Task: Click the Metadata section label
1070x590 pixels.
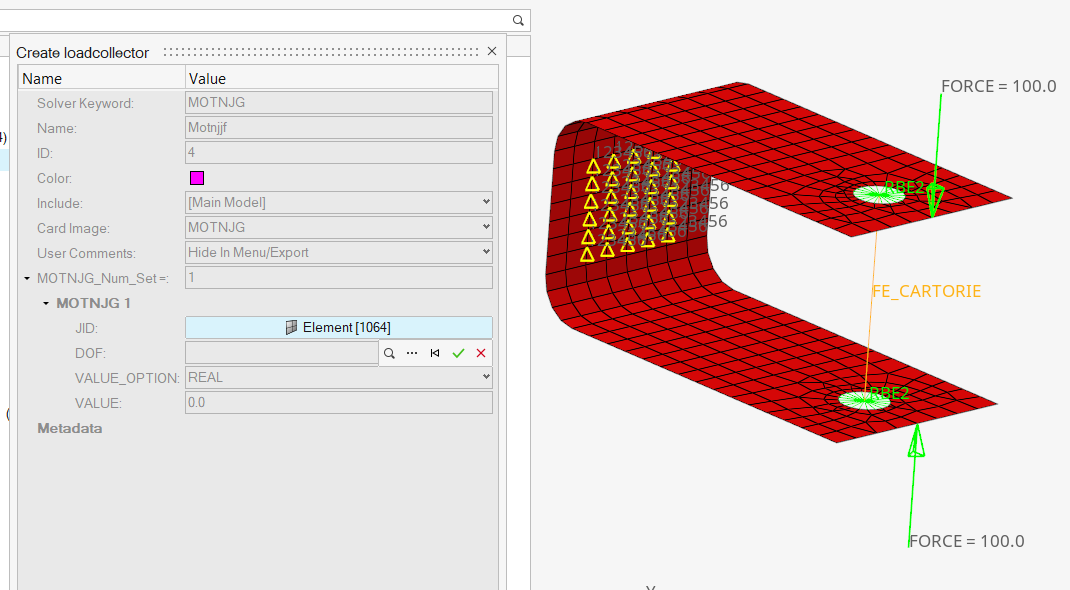Action: click(x=70, y=428)
